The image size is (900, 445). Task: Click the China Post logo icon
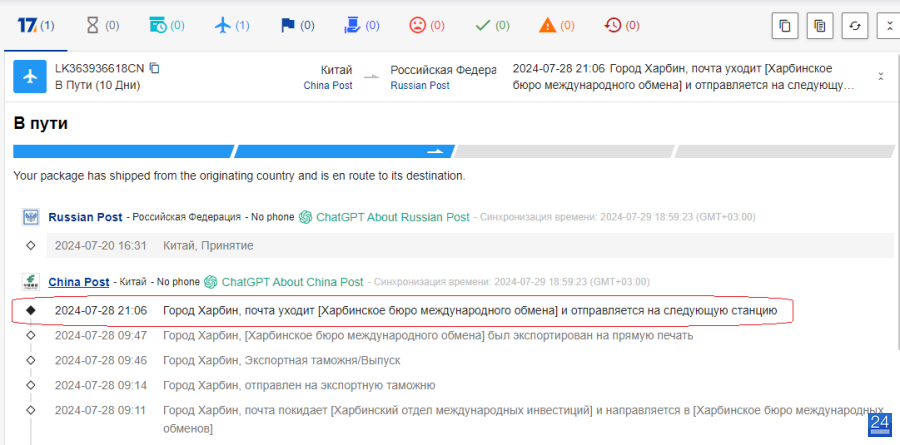[30, 282]
